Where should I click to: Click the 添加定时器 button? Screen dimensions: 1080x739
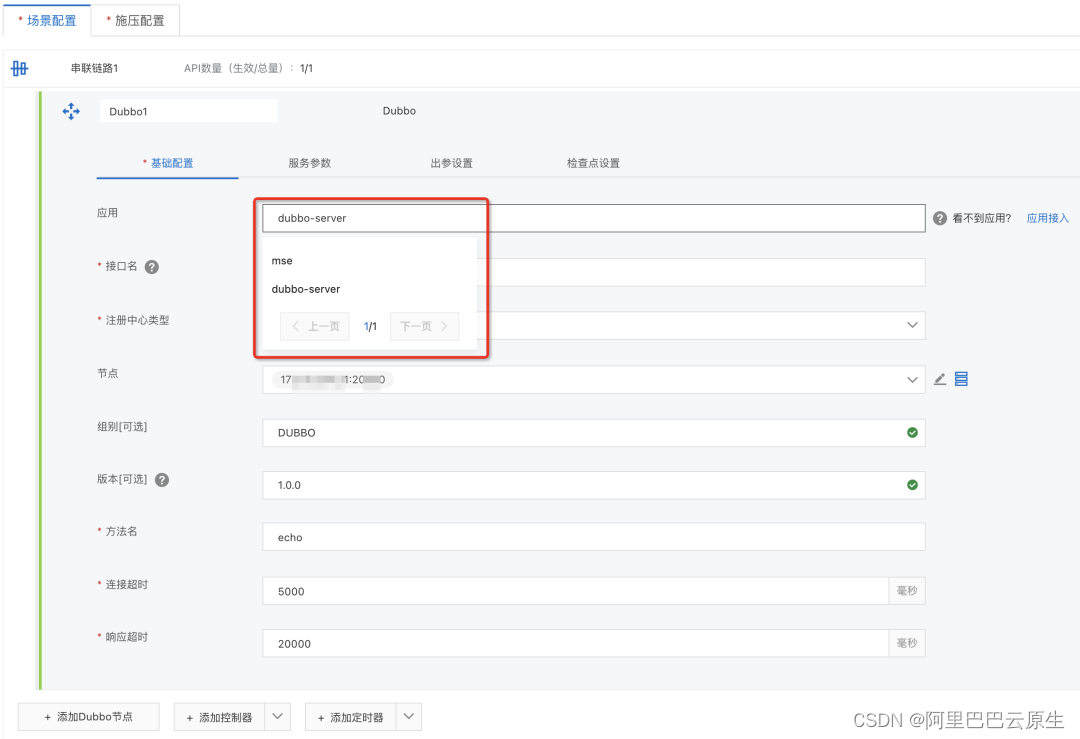[351, 717]
